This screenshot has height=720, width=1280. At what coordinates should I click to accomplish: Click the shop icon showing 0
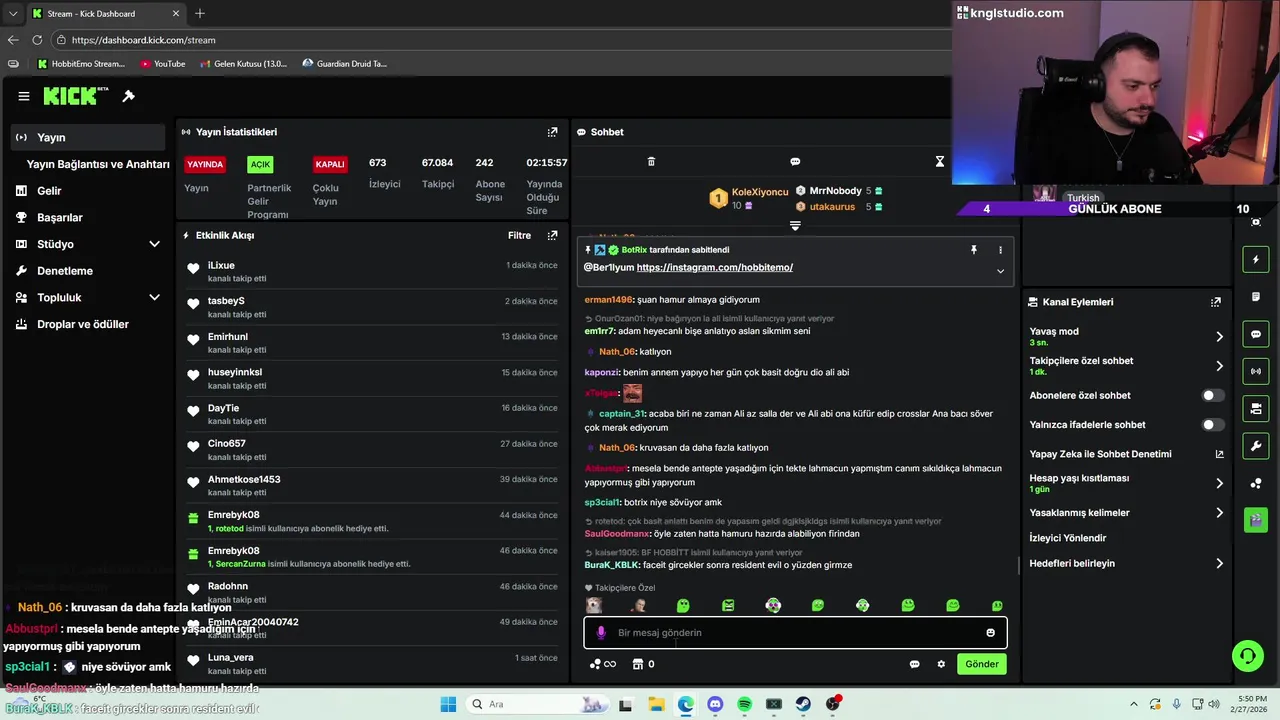(643, 664)
